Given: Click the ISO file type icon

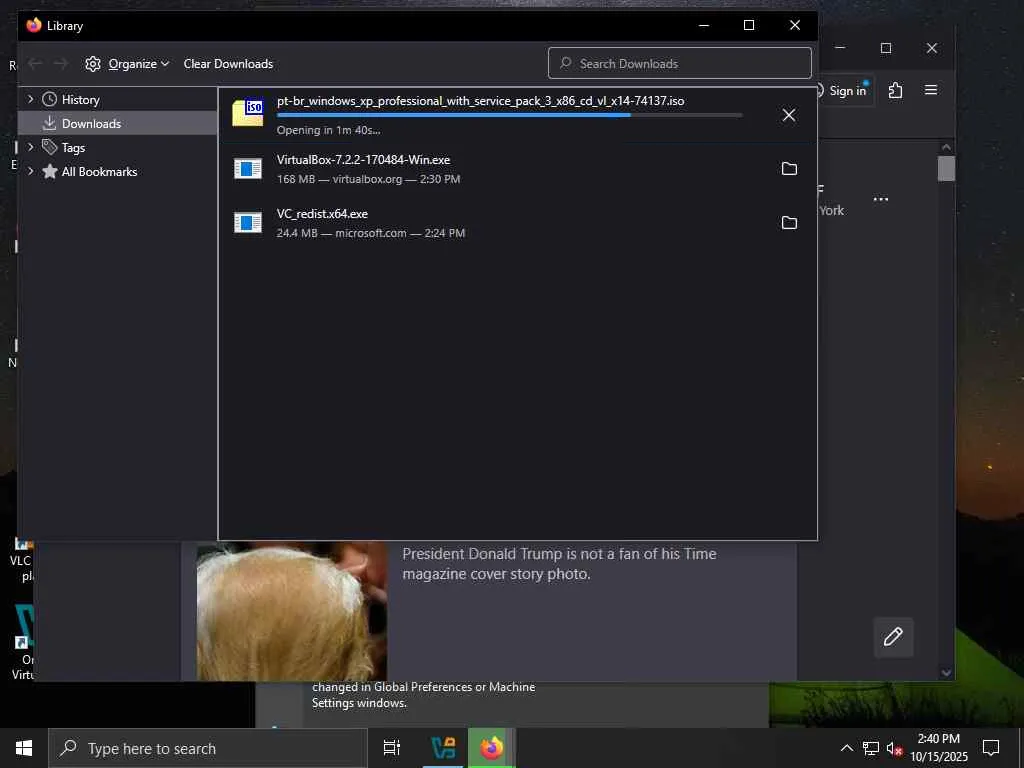Looking at the screenshot, I should [x=248, y=112].
